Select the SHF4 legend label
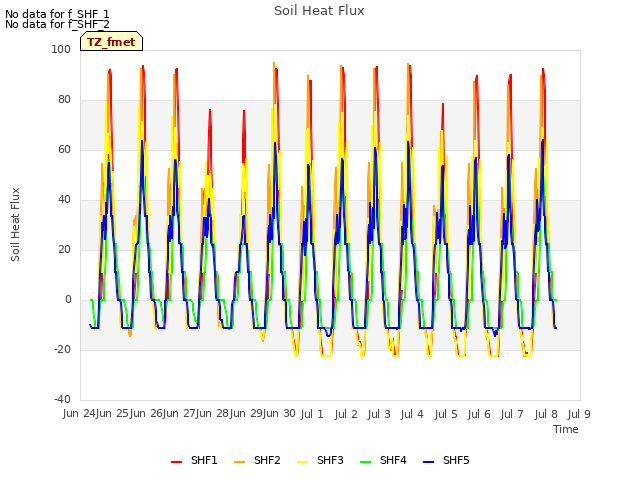This screenshot has height=480, width=640. point(393,460)
